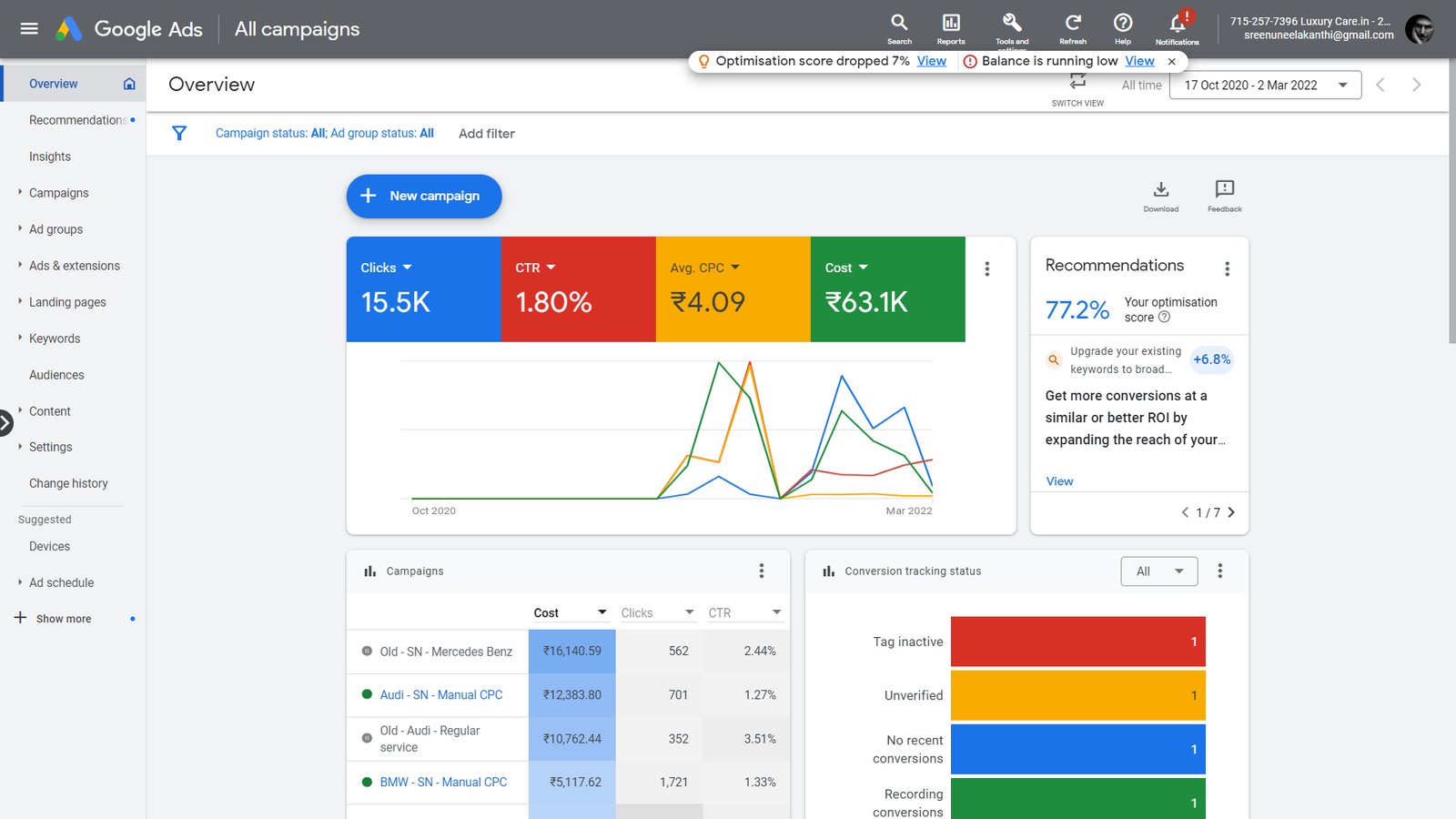
Task: Click View link for balance running low
Action: pos(1139,61)
